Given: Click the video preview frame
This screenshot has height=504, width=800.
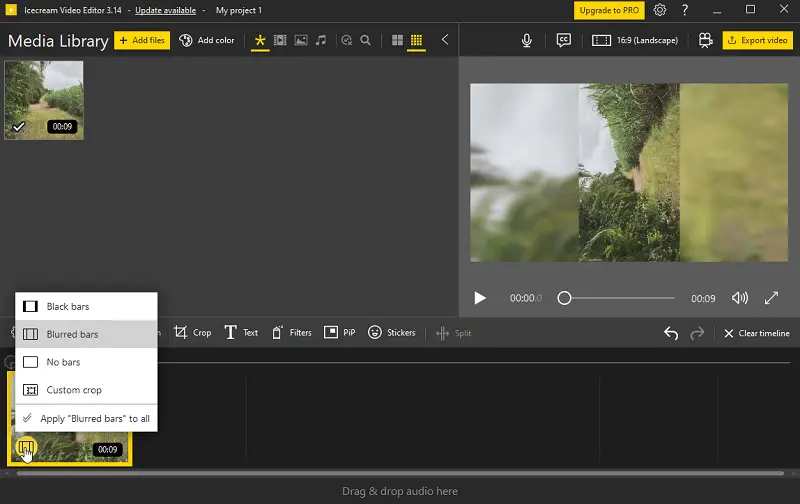Looking at the screenshot, I should coord(629,172).
